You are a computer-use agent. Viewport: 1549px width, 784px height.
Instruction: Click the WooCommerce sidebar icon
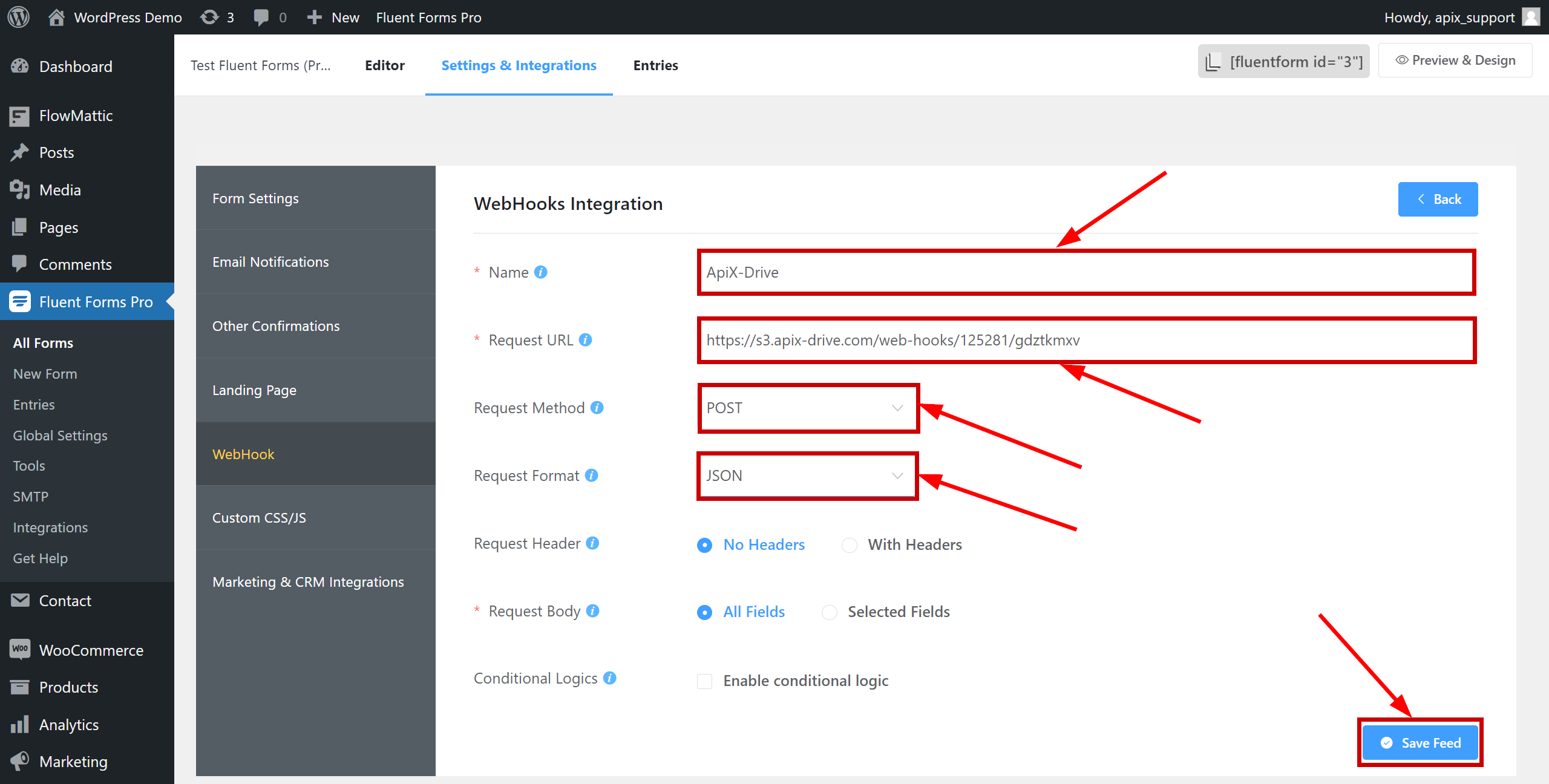pos(20,649)
